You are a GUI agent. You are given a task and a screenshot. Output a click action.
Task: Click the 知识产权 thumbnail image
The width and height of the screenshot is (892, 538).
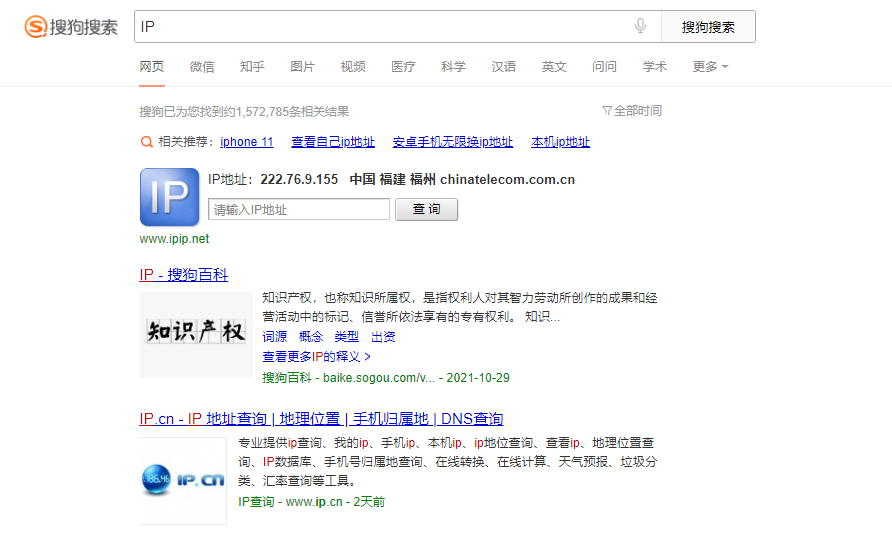point(196,335)
